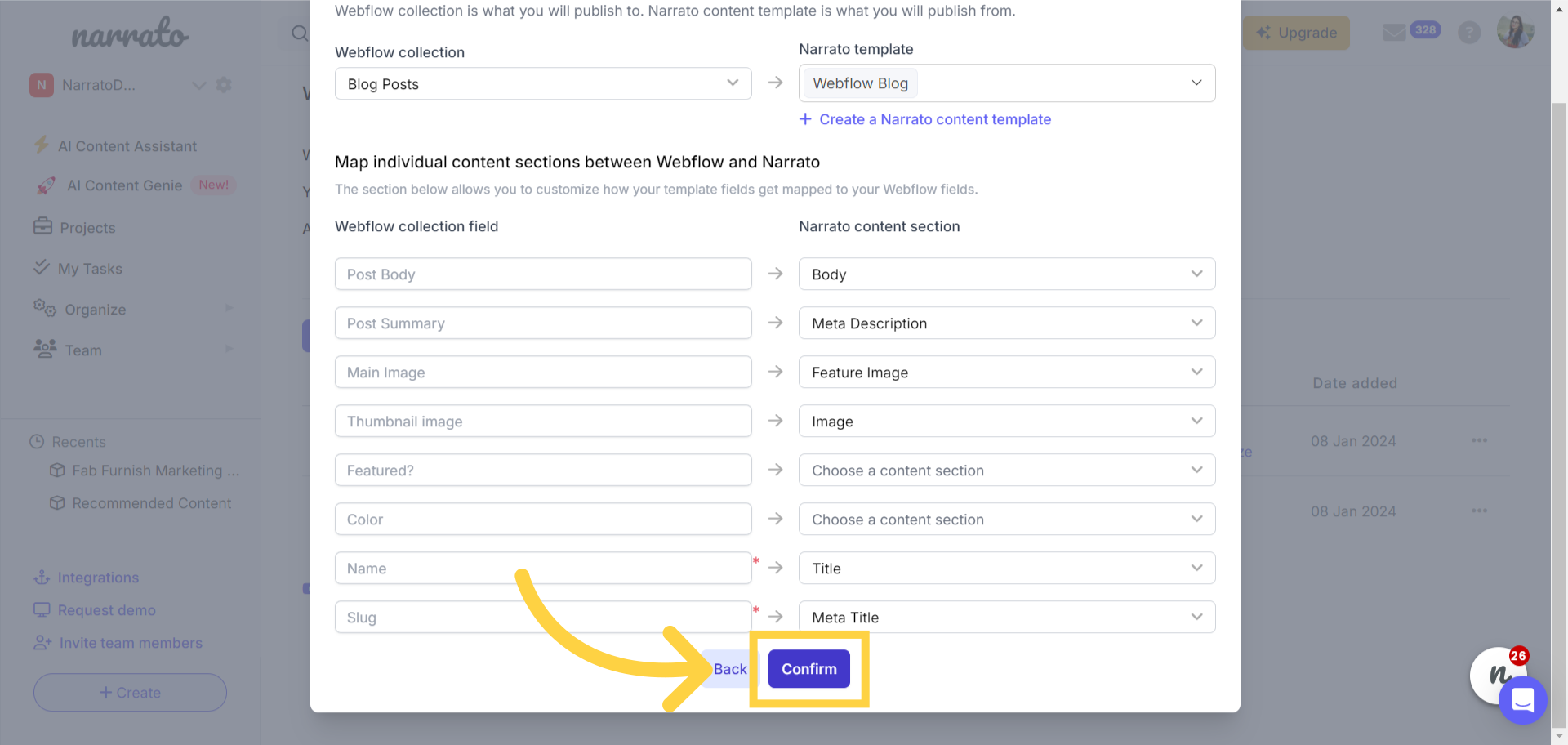1568x745 pixels.
Task: Click the Color field
Action: point(543,520)
